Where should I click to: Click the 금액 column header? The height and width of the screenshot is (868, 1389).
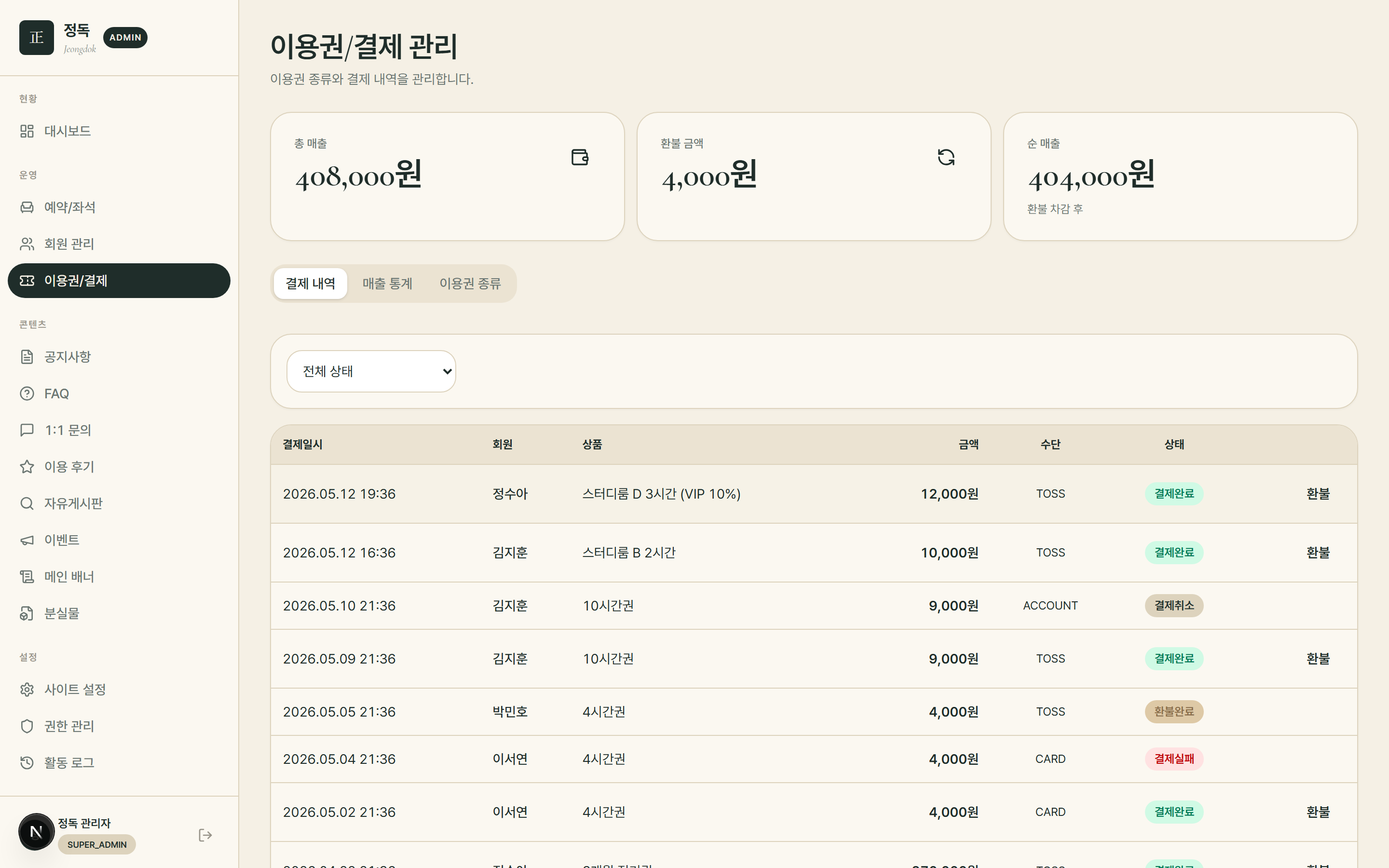click(968, 444)
